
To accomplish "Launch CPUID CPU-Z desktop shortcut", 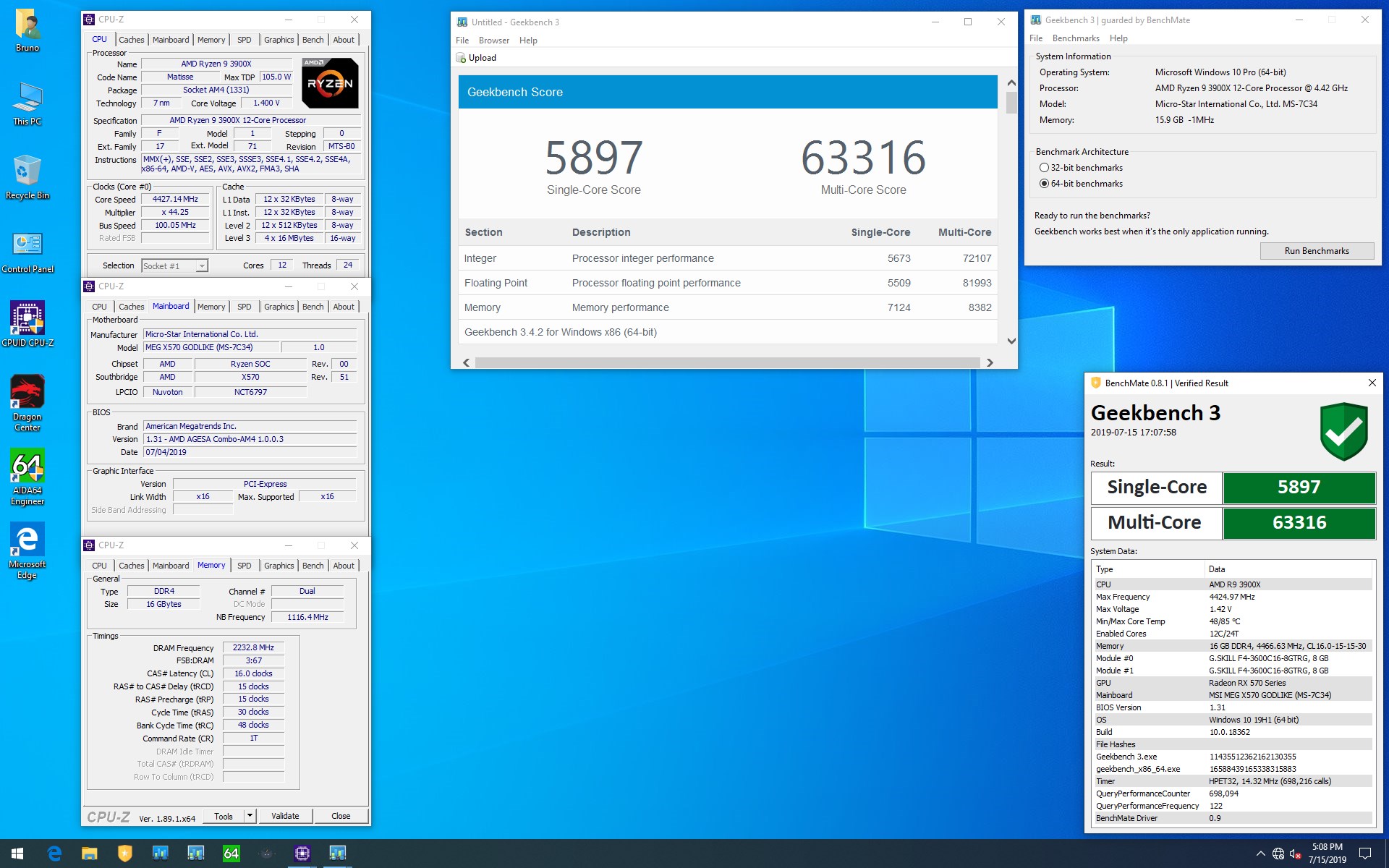I will coord(27,324).
